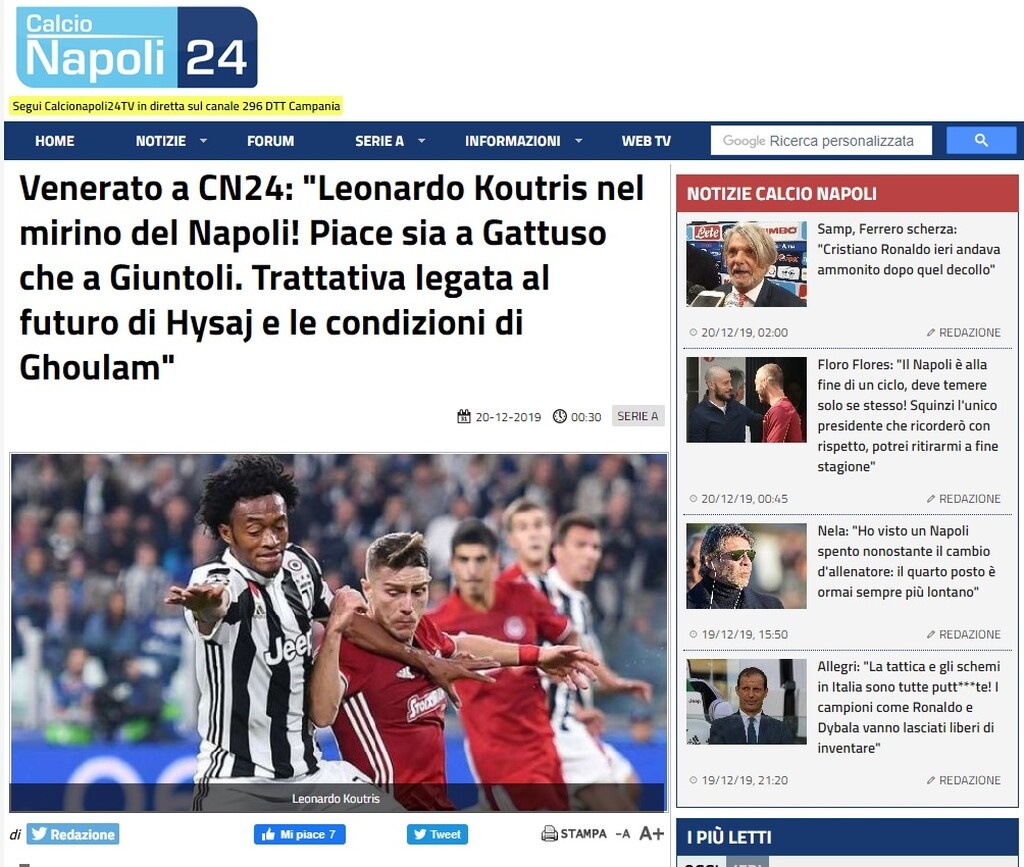Open the FORUM menu item
The image size is (1024, 867).
pyautogui.click(x=270, y=141)
